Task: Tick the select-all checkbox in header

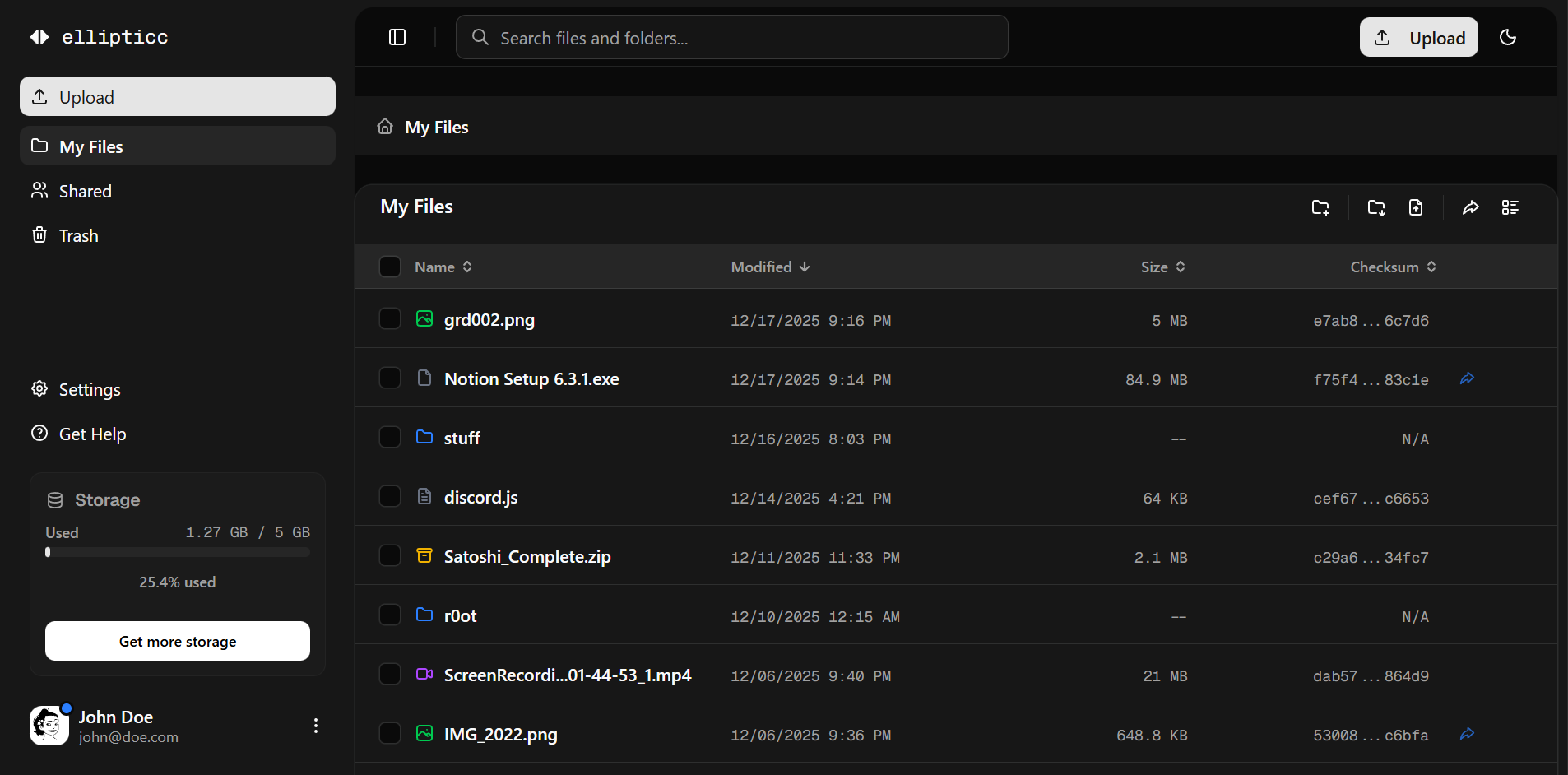Action: [x=390, y=267]
